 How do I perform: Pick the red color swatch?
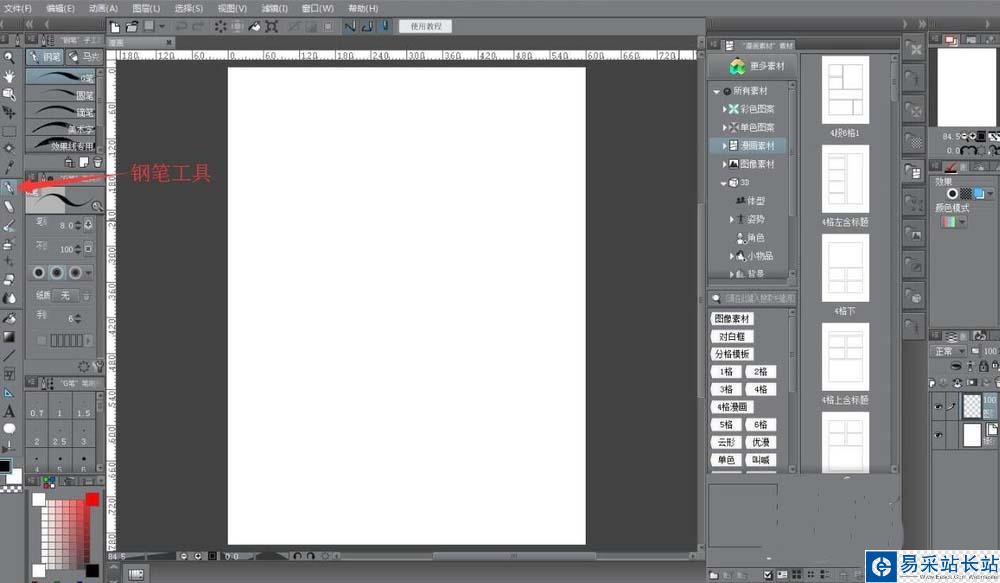coord(92,498)
